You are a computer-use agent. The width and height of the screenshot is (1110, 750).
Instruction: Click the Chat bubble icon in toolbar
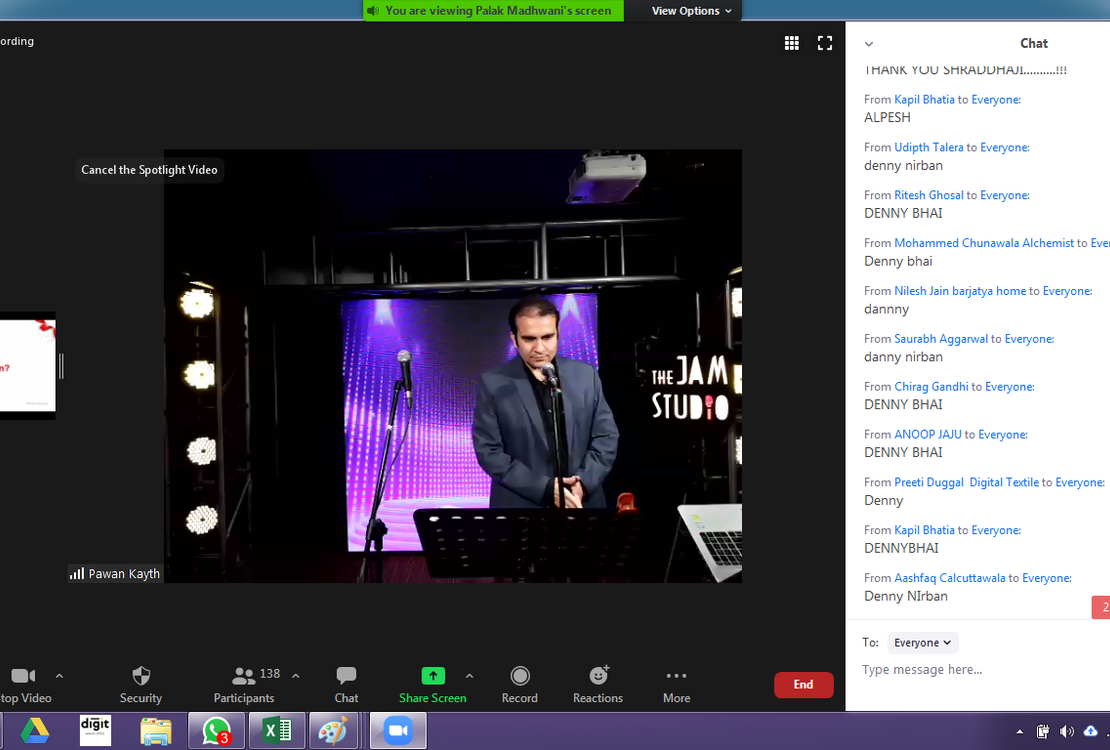346,684
